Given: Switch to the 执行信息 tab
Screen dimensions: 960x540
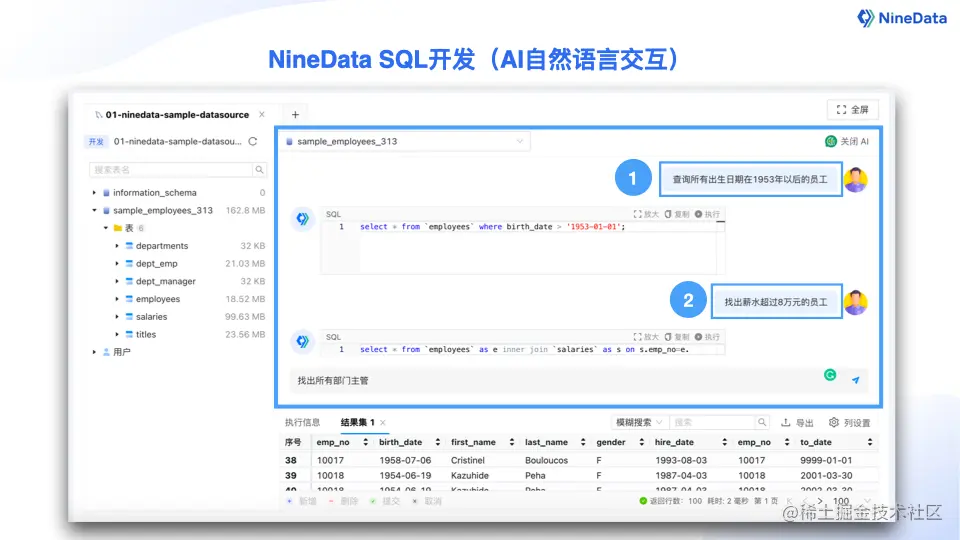Looking at the screenshot, I should 302,422.
